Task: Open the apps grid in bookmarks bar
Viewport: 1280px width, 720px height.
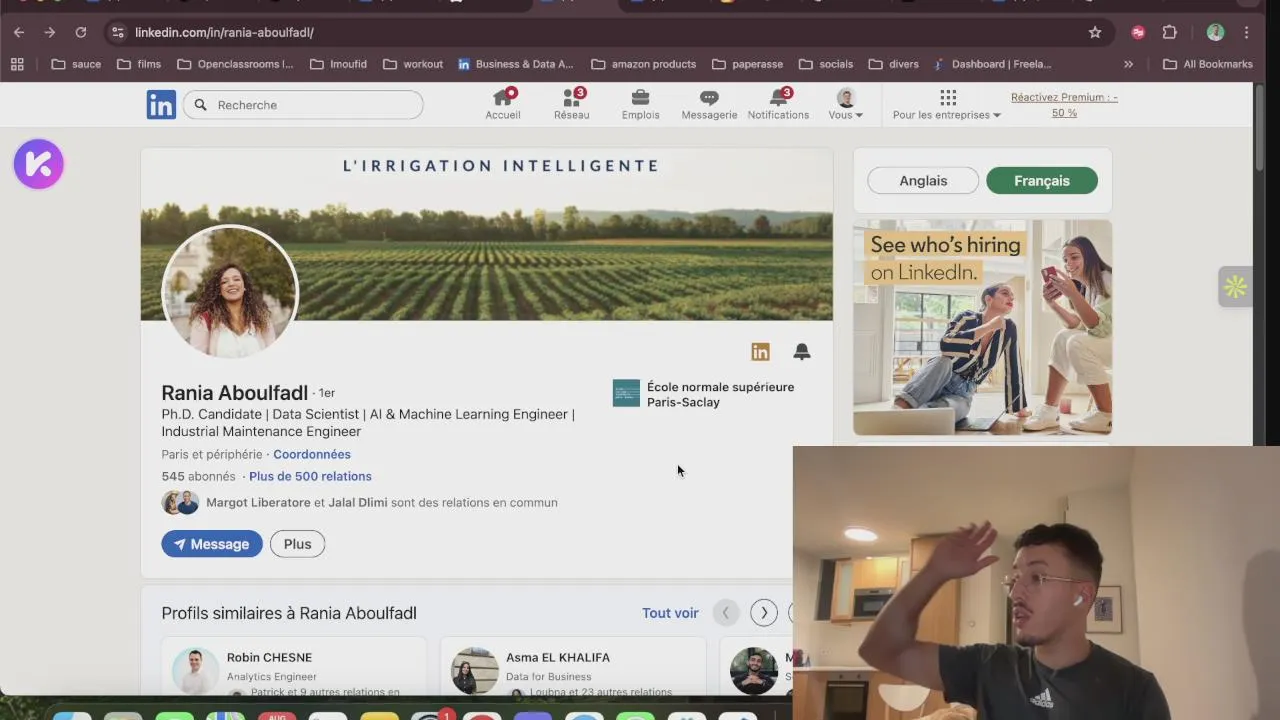Action: click(17, 64)
